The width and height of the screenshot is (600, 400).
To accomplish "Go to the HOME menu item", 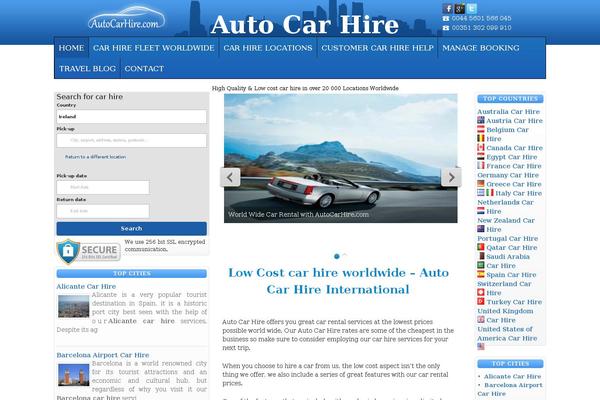I will pyautogui.click(x=72, y=48).
